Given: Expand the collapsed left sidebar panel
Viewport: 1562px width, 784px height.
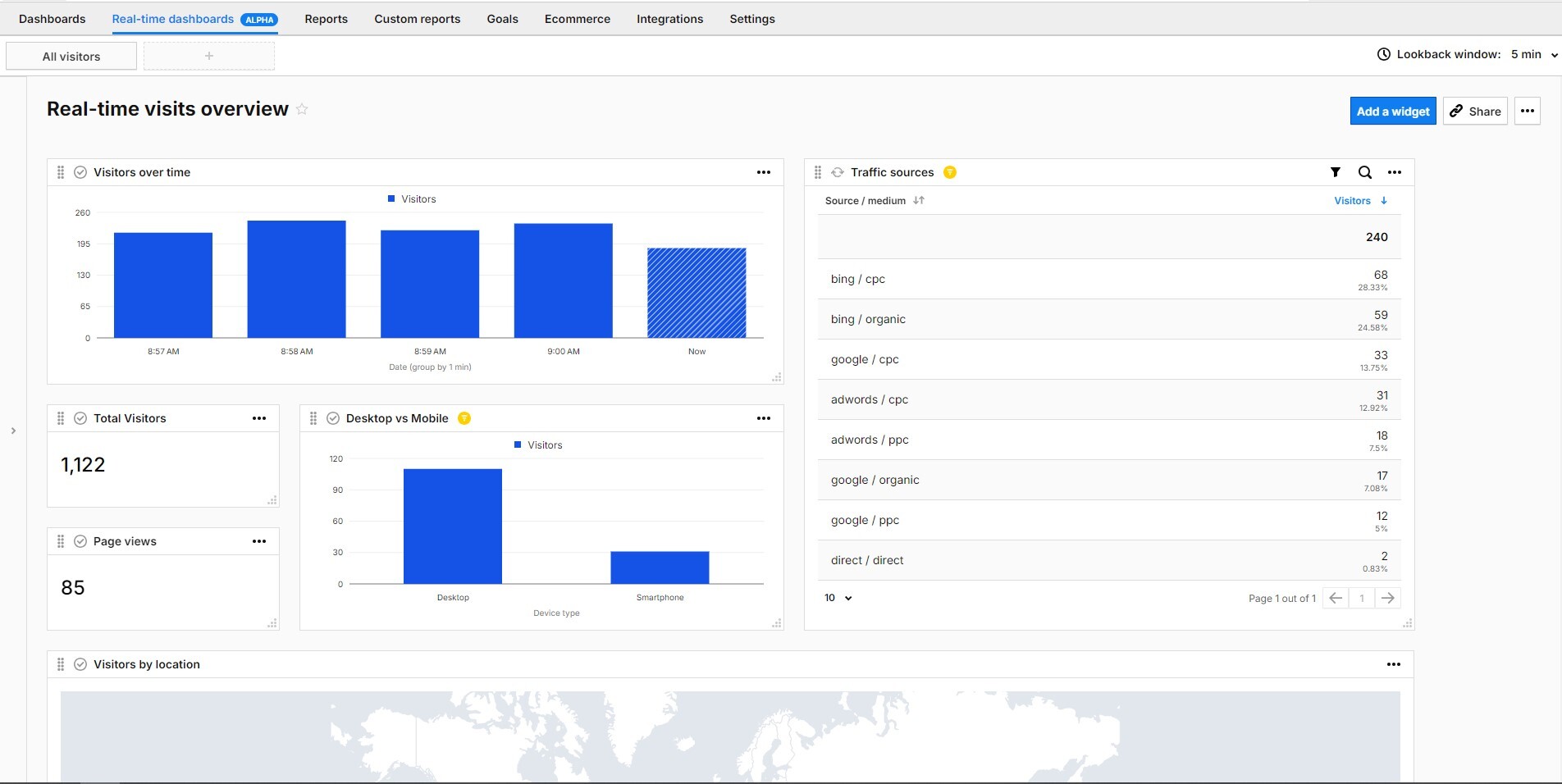Looking at the screenshot, I should [15, 430].
